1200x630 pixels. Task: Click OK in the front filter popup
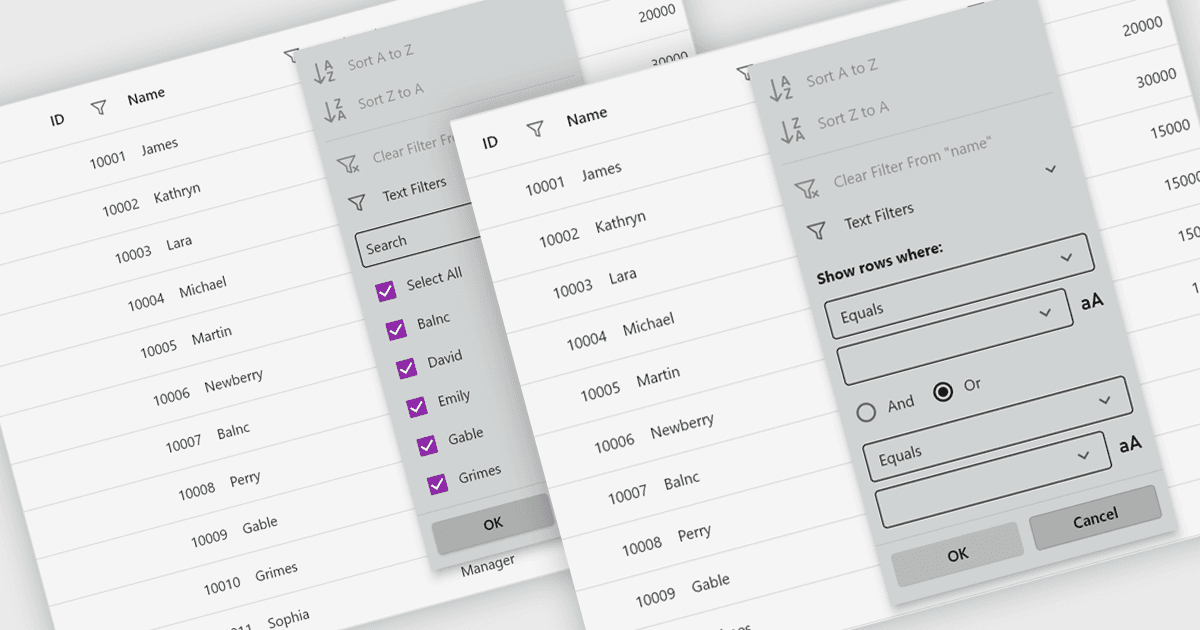point(958,554)
